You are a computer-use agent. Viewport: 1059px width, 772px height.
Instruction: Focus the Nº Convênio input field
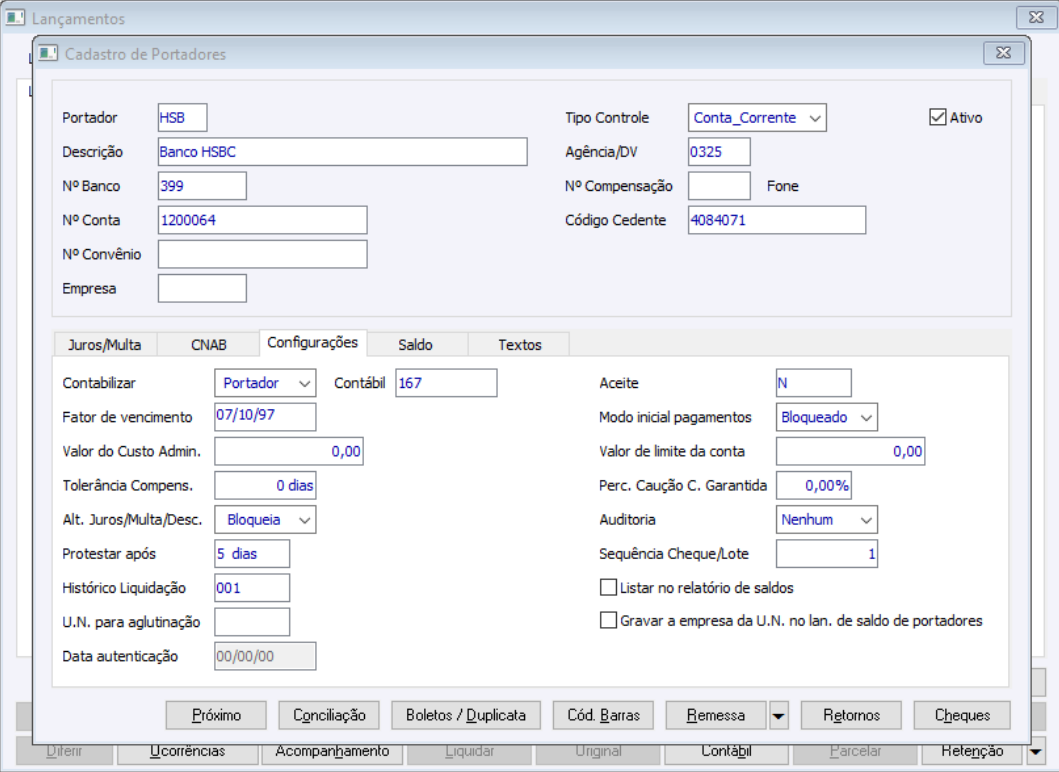pos(263,254)
